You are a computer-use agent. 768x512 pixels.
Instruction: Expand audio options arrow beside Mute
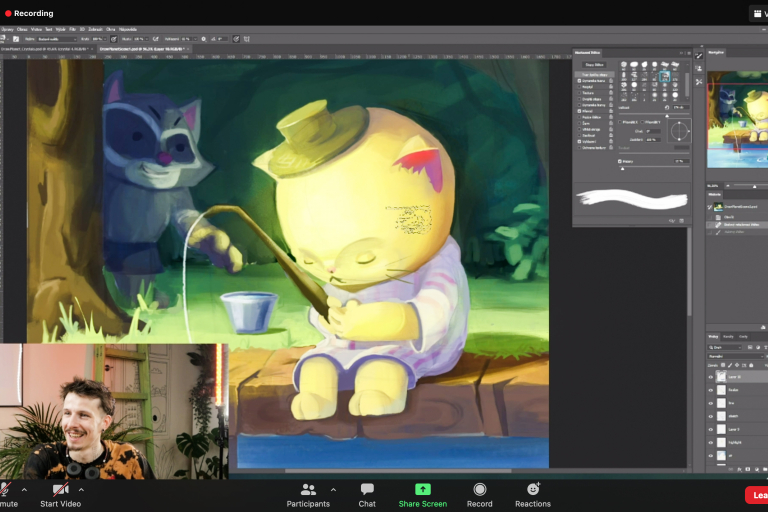point(24,490)
